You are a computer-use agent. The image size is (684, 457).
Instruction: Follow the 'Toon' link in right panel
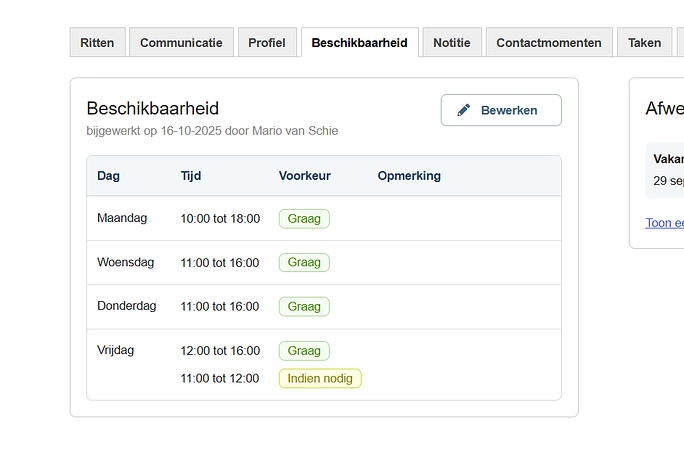click(x=664, y=223)
